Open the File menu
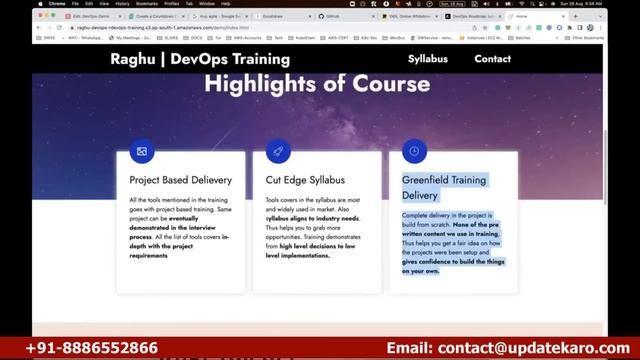Viewport: 640px width, 360px height. [x=75, y=4]
